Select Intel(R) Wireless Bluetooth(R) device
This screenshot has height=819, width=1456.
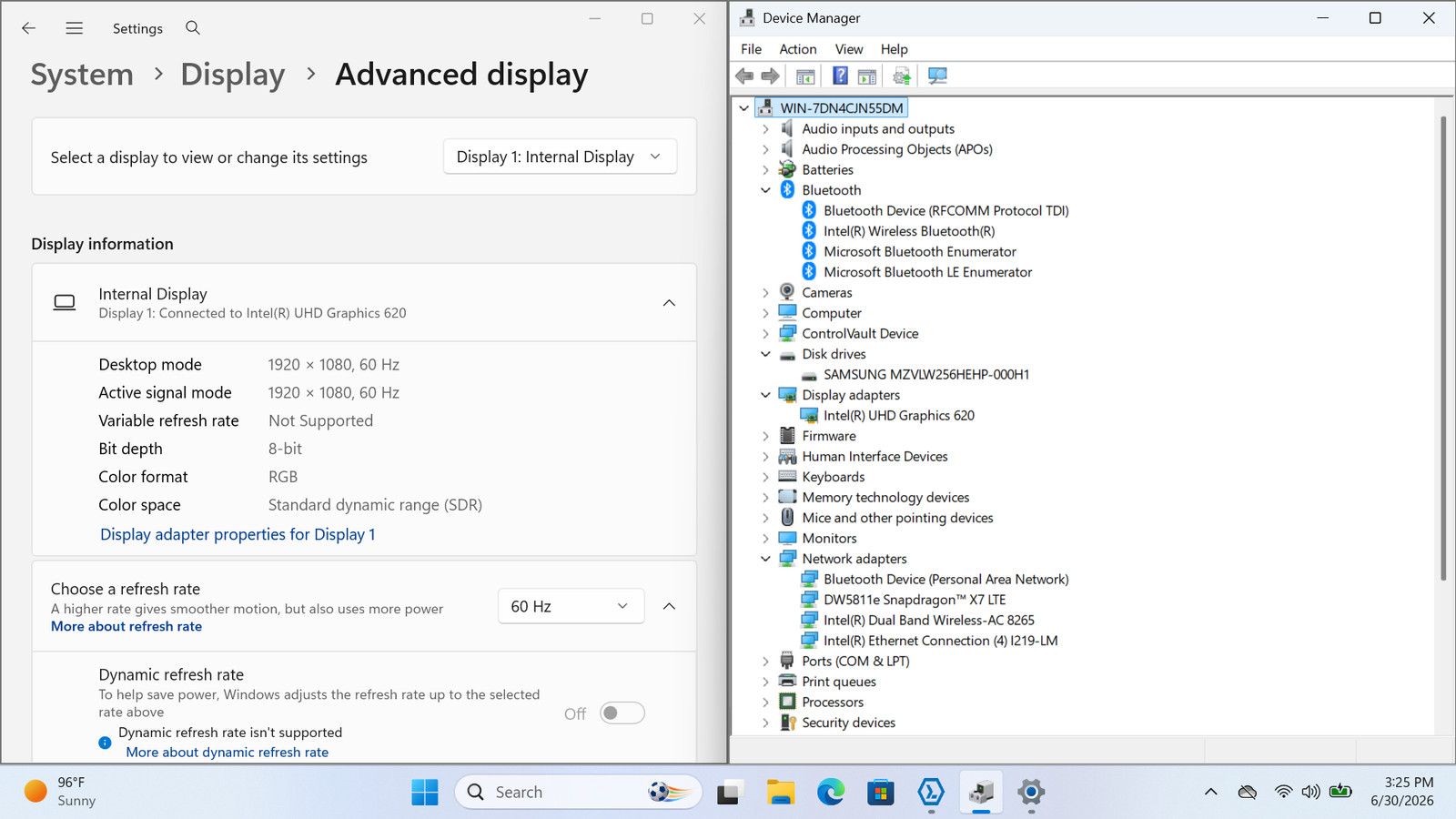pos(909,231)
